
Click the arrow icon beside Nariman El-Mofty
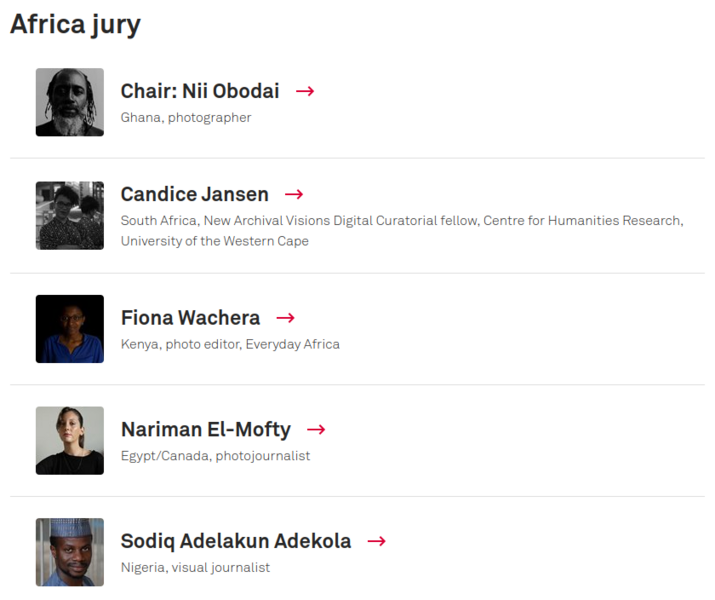[316, 430]
